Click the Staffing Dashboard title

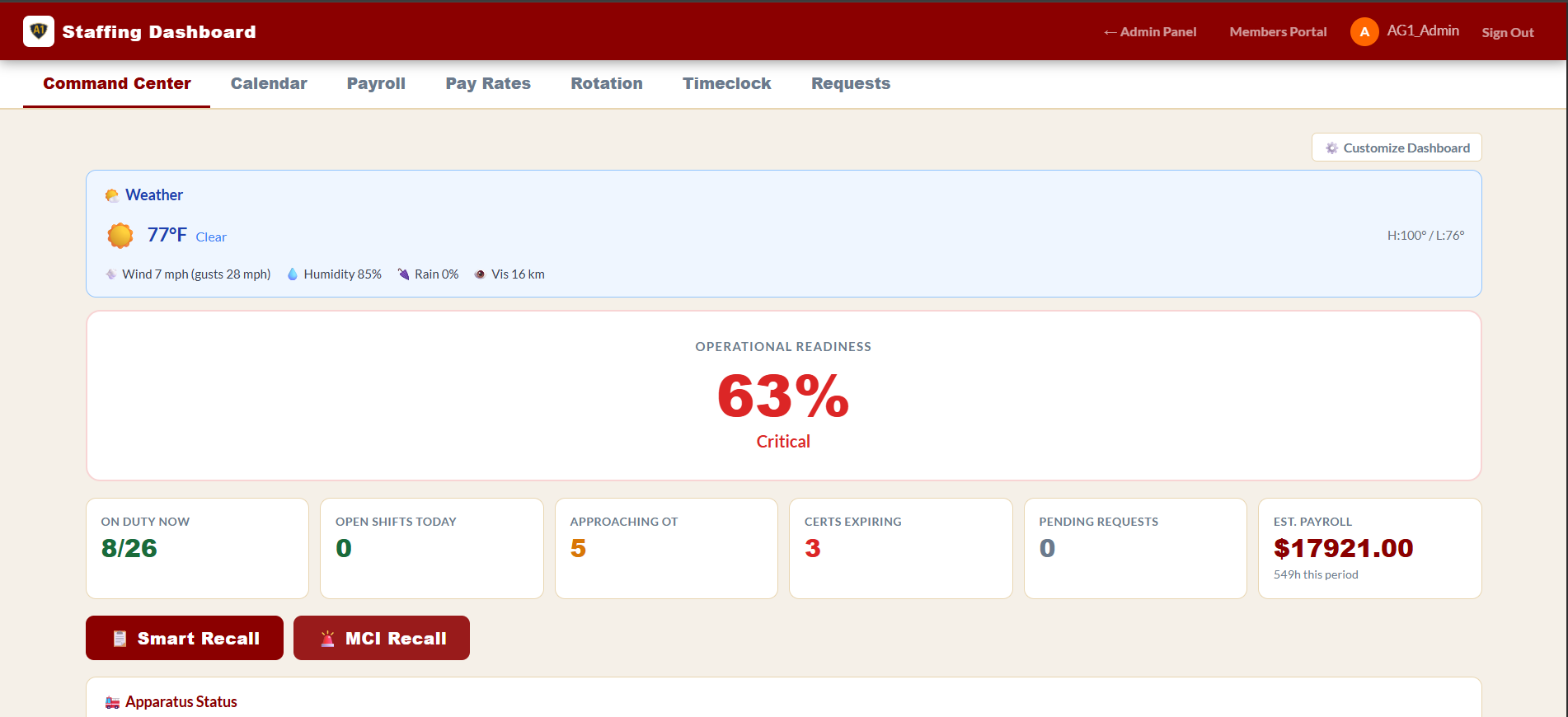click(159, 31)
